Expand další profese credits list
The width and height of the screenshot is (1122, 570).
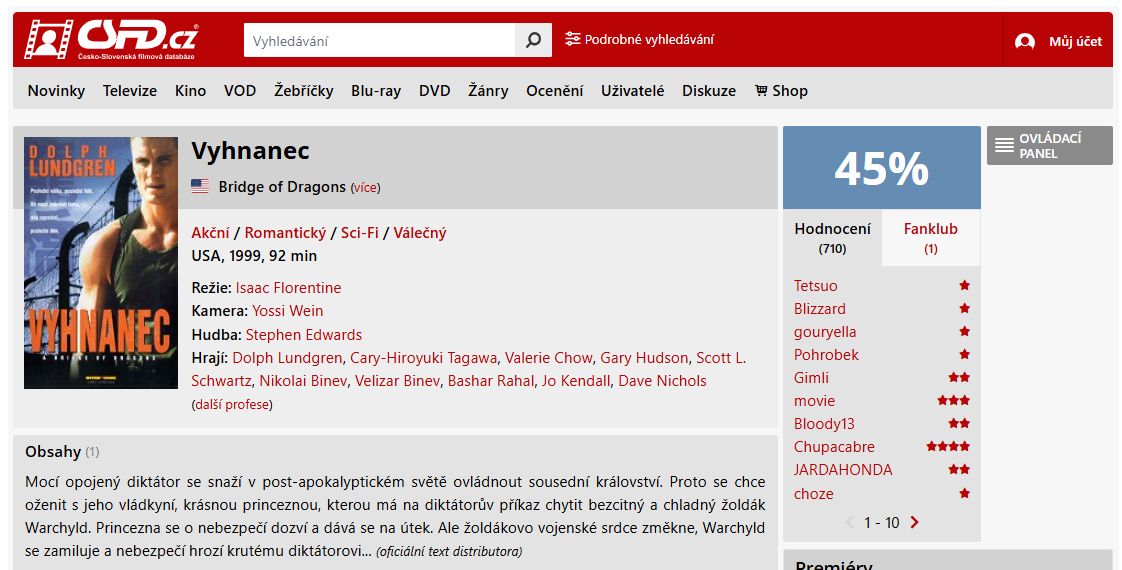click(x=232, y=405)
